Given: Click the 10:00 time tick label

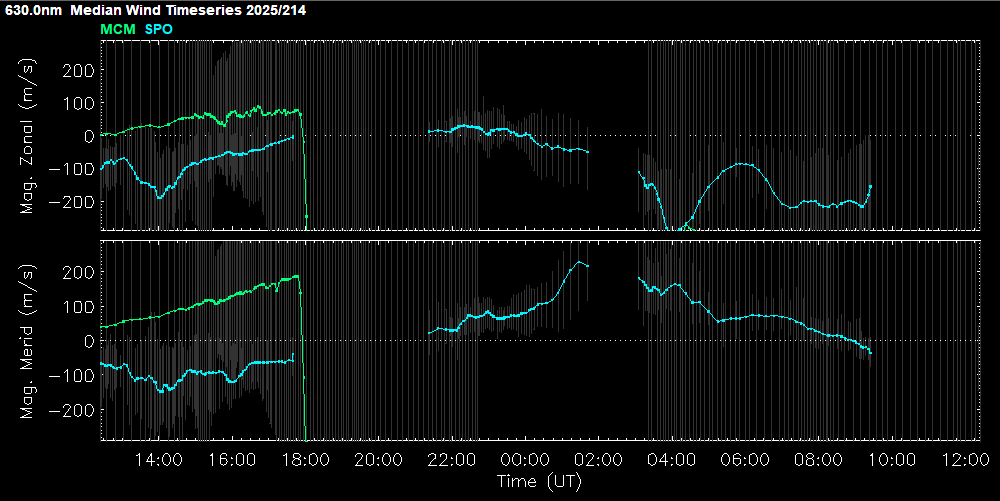Looking at the screenshot, I should coord(892,460).
